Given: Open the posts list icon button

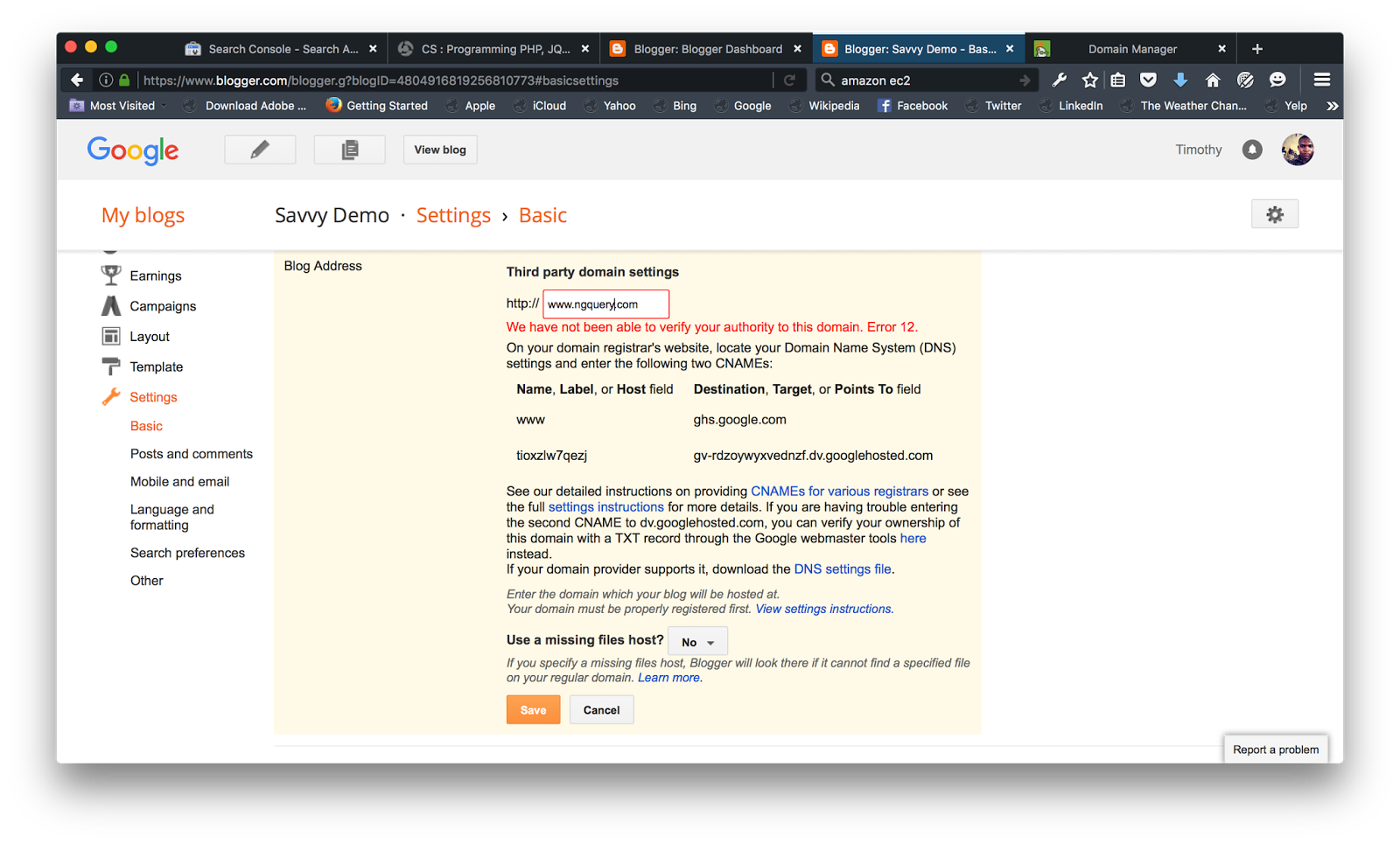Looking at the screenshot, I should (350, 150).
